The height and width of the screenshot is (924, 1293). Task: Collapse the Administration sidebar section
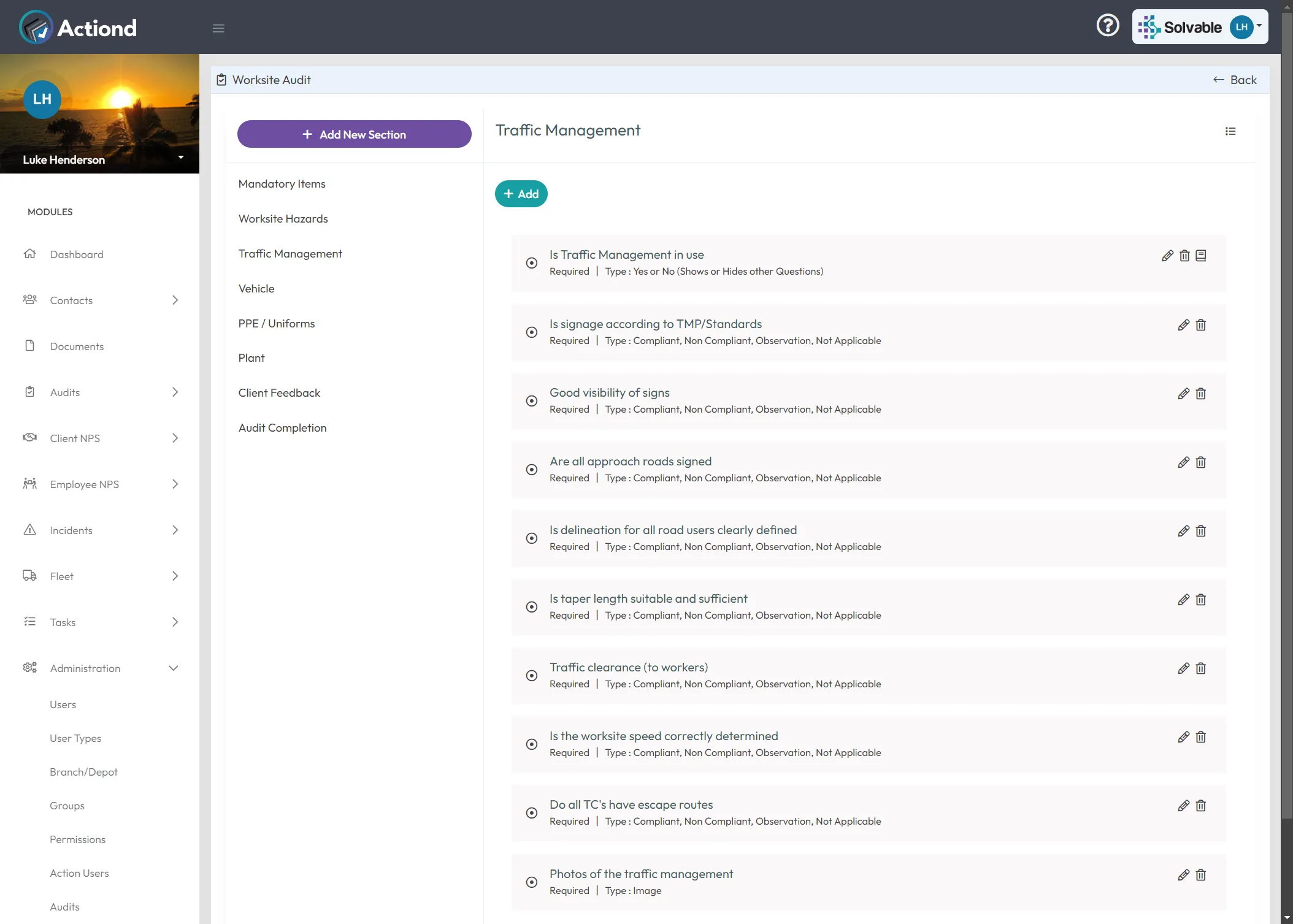click(x=173, y=668)
